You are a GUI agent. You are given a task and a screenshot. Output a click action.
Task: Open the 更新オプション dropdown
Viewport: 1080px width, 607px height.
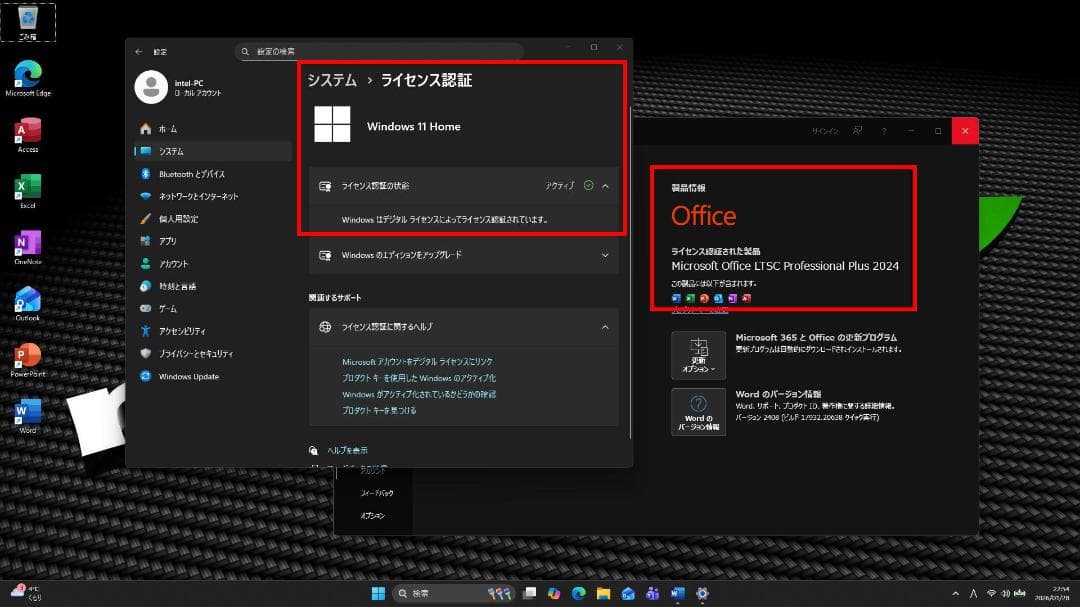click(x=698, y=355)
